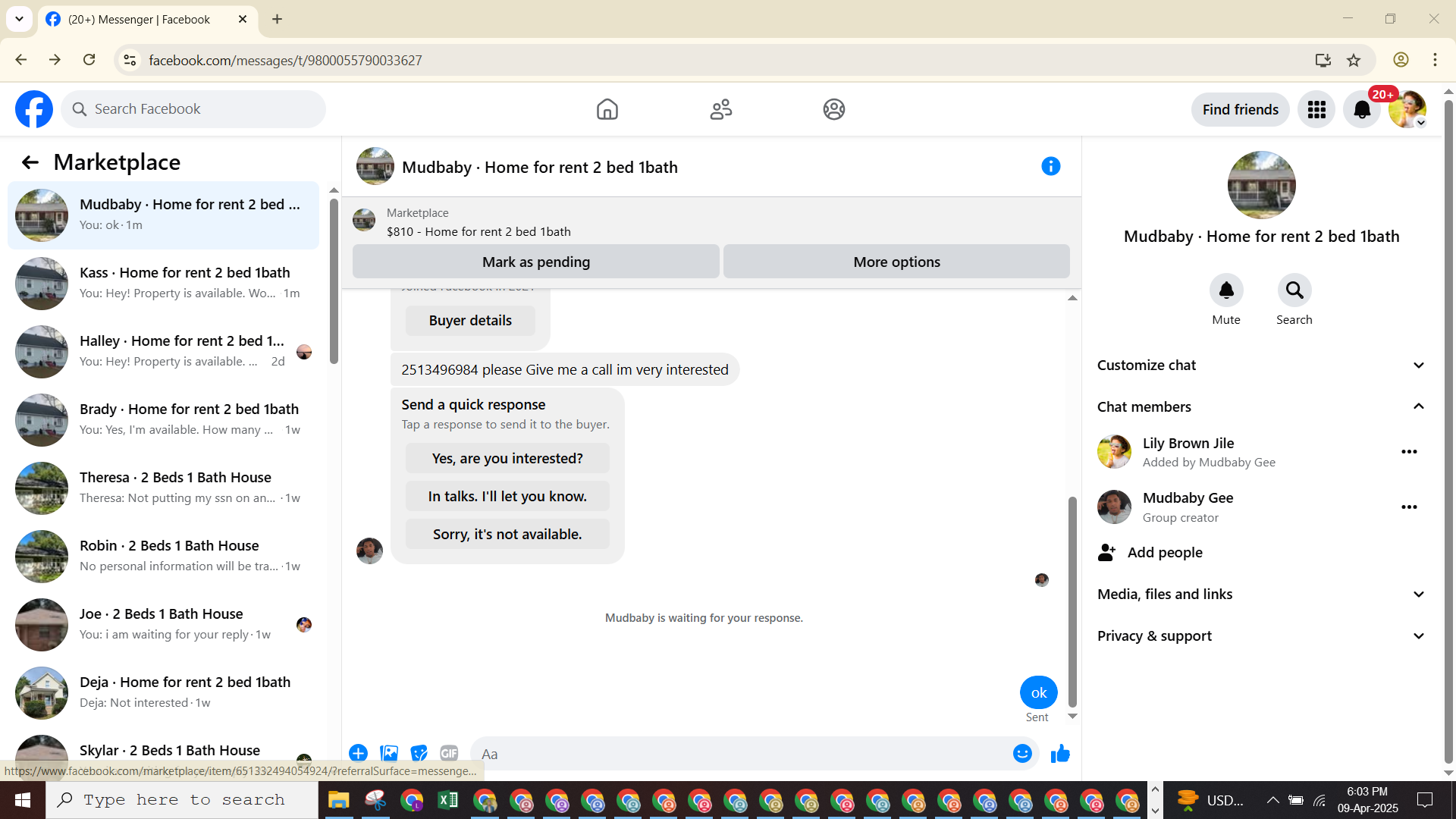Open the notifications bell with 20+ badge
The width and height of the screenshot is (1456, 819).
pos(1362,110)
